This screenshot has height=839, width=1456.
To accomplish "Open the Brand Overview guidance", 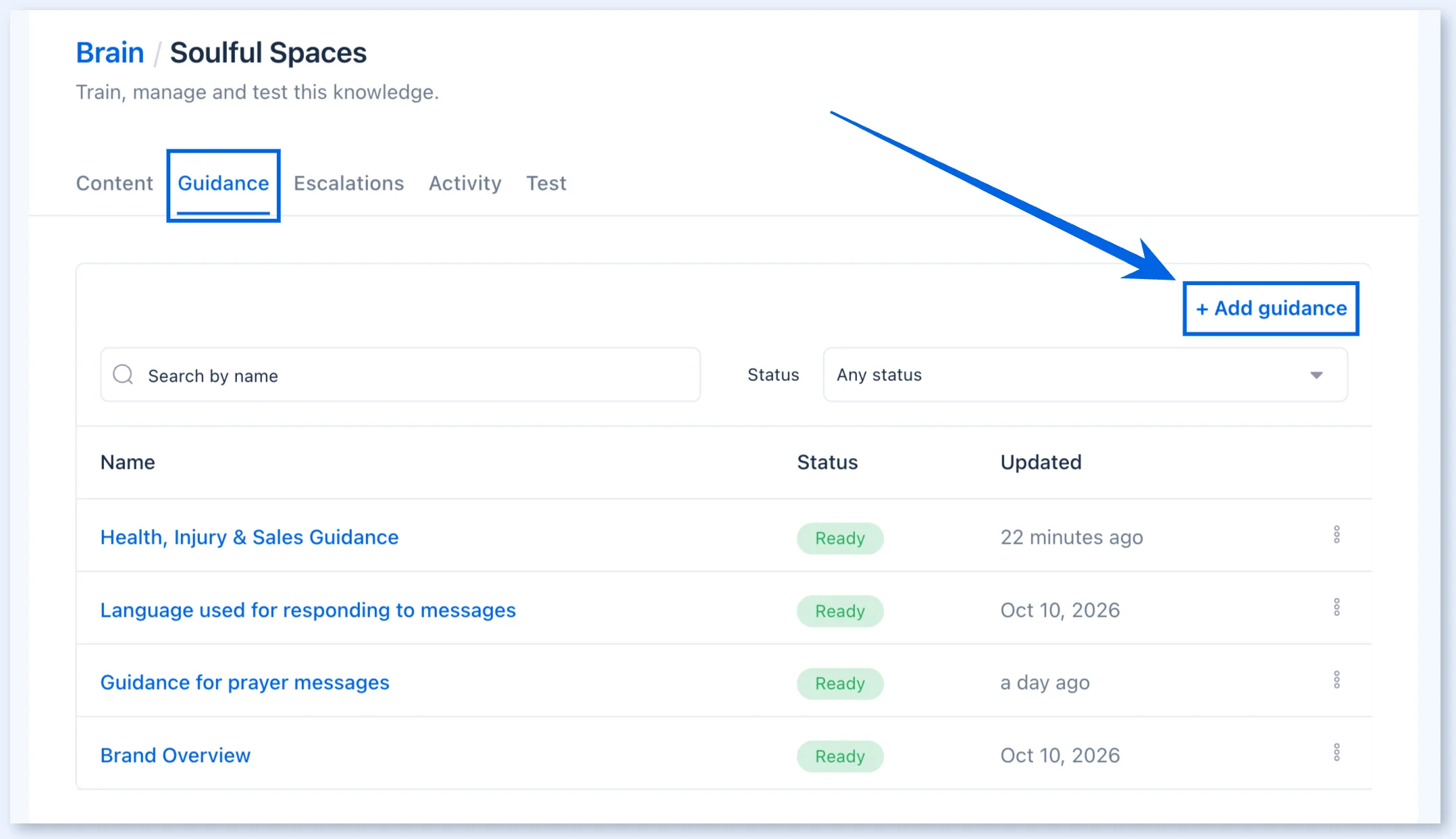I will pos(175,755).
